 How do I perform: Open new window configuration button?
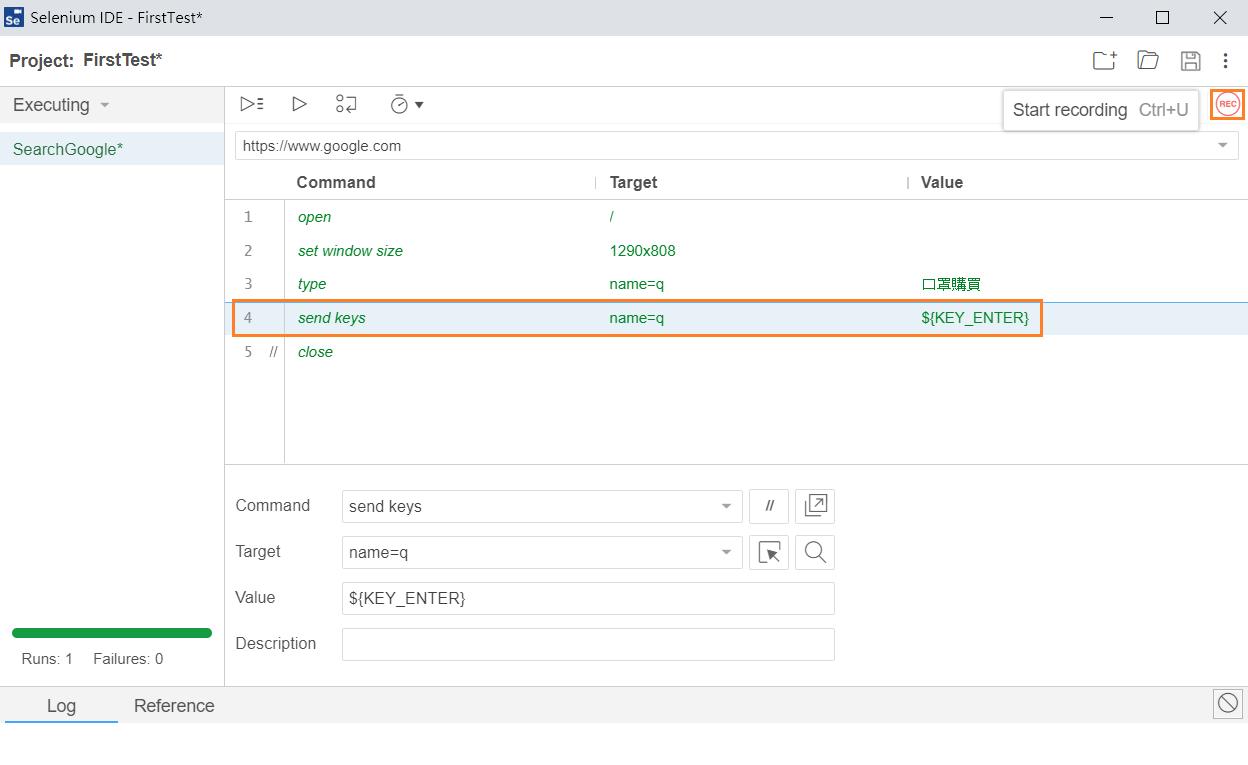pyautogui.click(x=815, y=506)
